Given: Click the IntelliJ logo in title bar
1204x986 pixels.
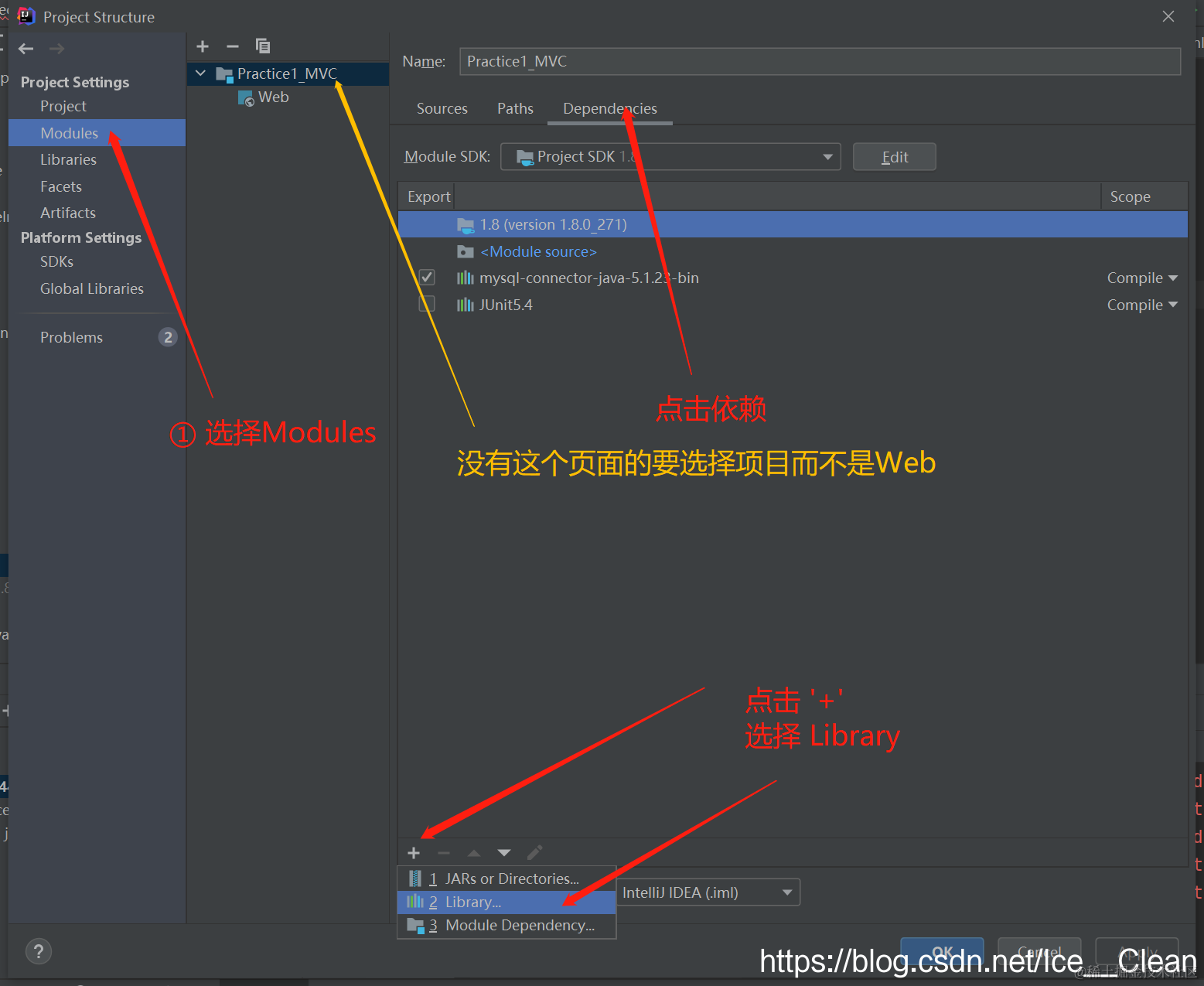Looking at the screenshot, I should (26, 16).
